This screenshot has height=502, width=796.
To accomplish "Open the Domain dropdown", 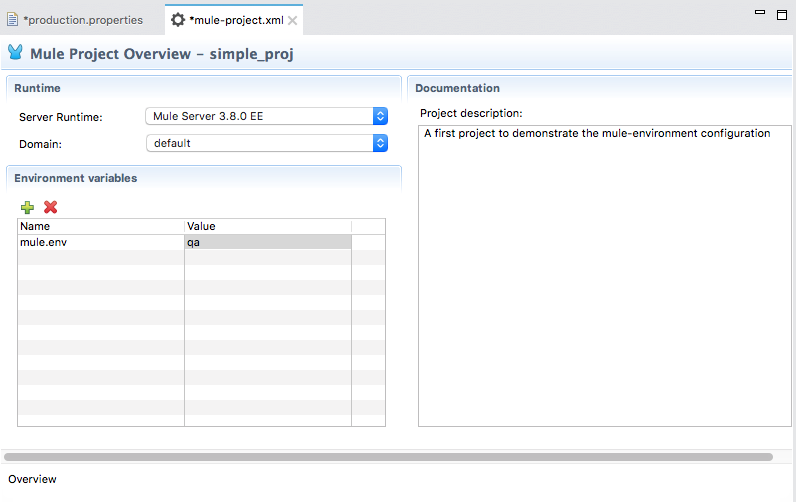I will [267, 143].
